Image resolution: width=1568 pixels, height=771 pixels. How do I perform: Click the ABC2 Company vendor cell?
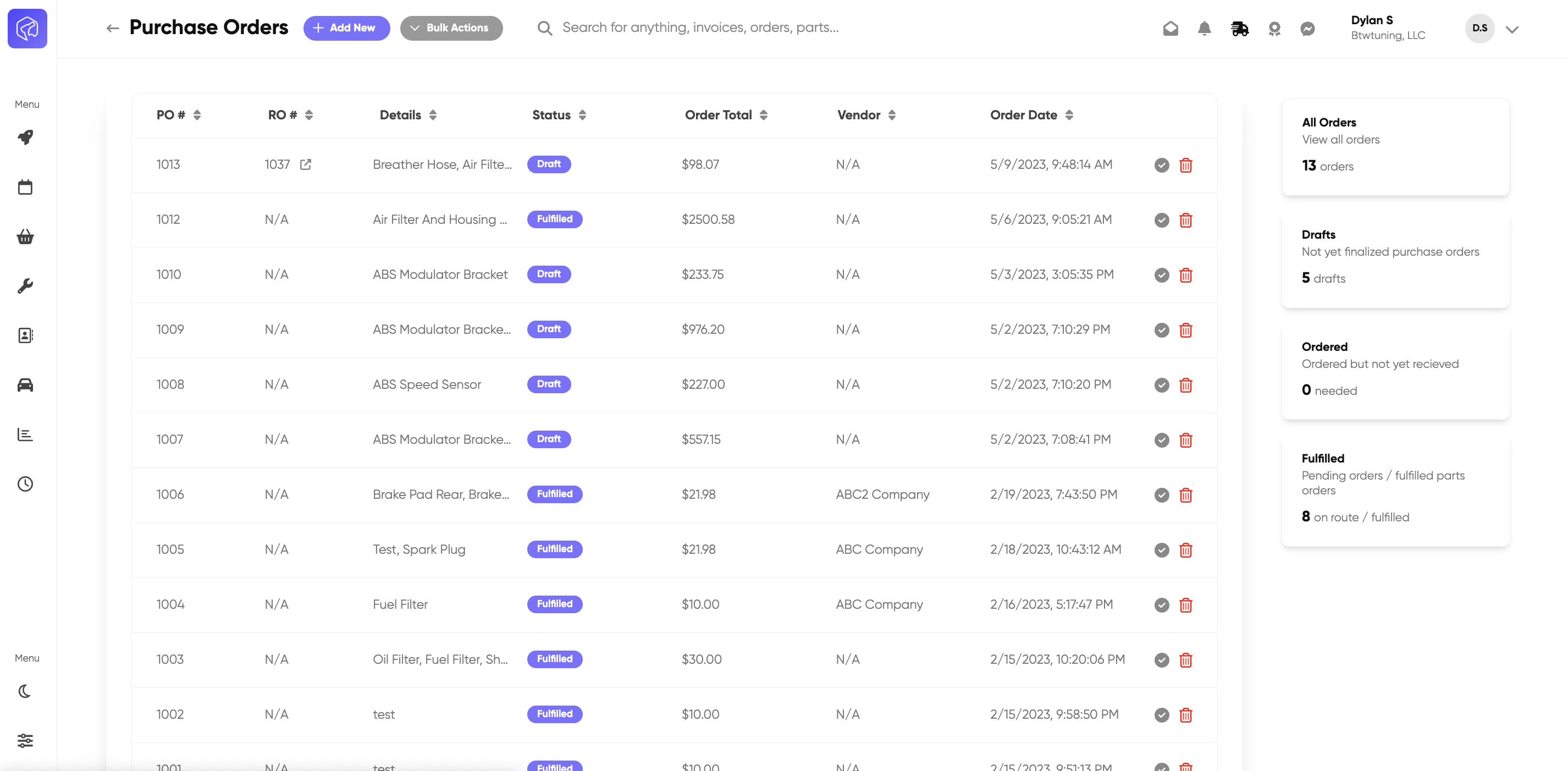[x=882, y=494]
